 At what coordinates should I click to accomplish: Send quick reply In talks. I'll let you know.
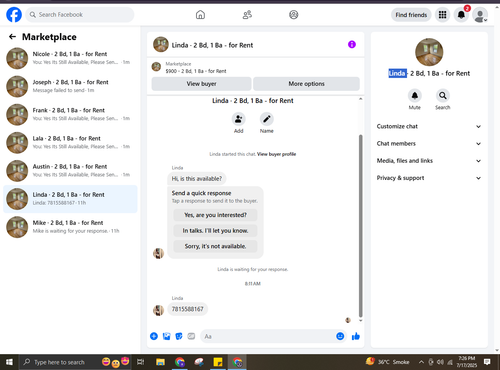click(x=215, y=231)
